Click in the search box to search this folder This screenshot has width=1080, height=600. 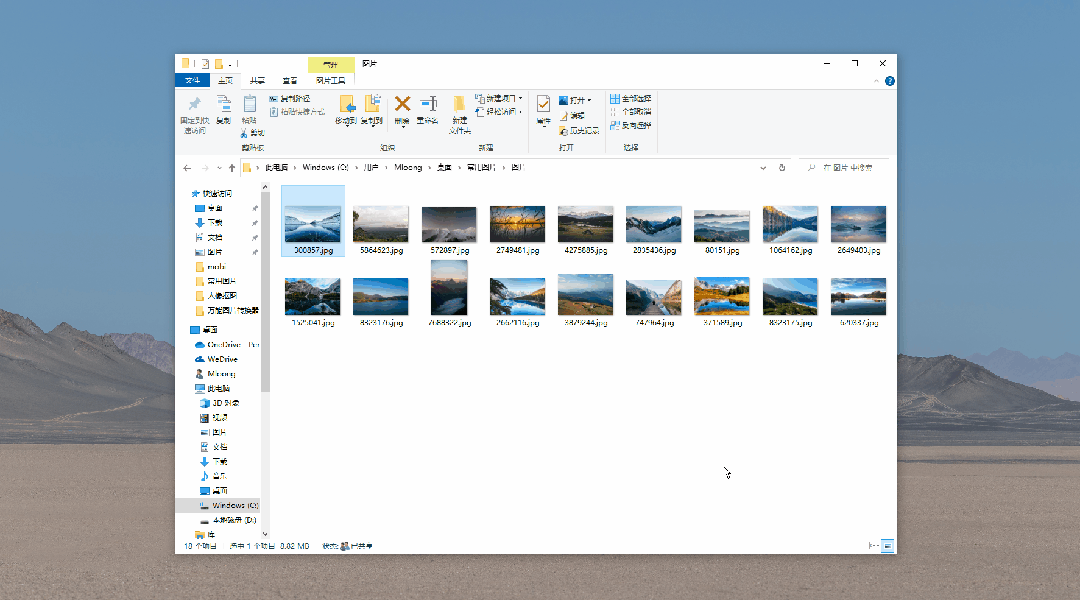(844, 168)
